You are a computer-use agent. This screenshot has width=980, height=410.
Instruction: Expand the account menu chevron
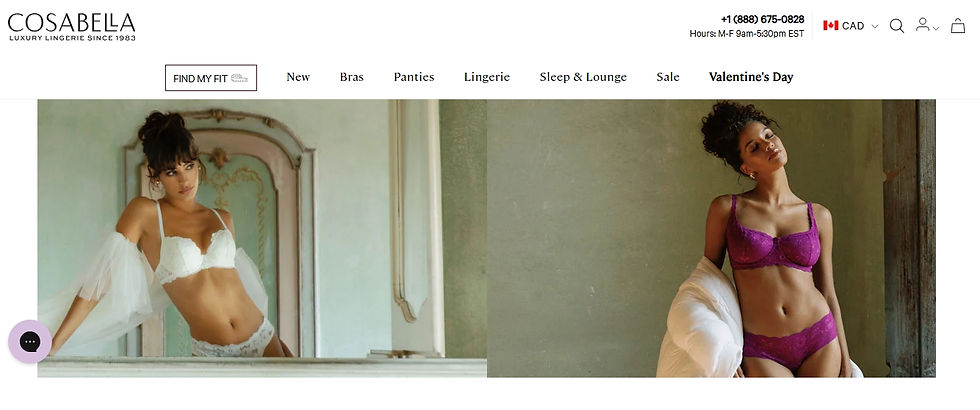tap(936, 28)
